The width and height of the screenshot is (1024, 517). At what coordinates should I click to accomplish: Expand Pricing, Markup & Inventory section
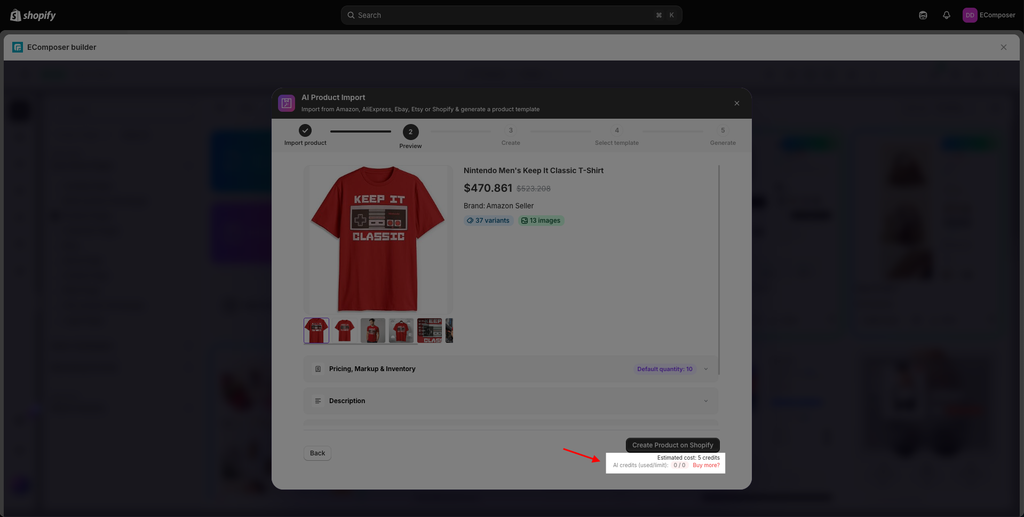point(511,369)
